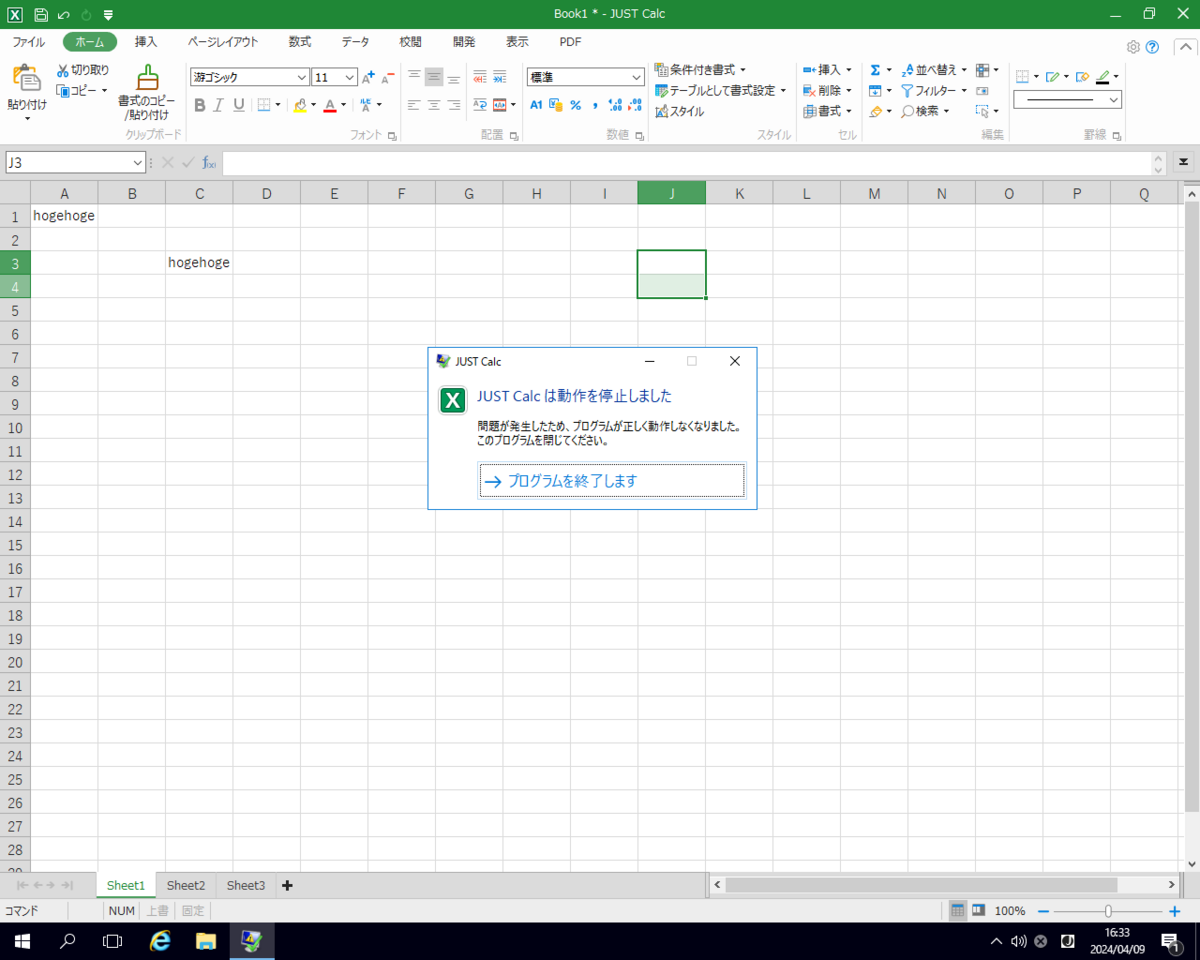This screenshot has width=1200, height=960.
Task: Open File Explorer from the taskbar
Action: point(206,941)
